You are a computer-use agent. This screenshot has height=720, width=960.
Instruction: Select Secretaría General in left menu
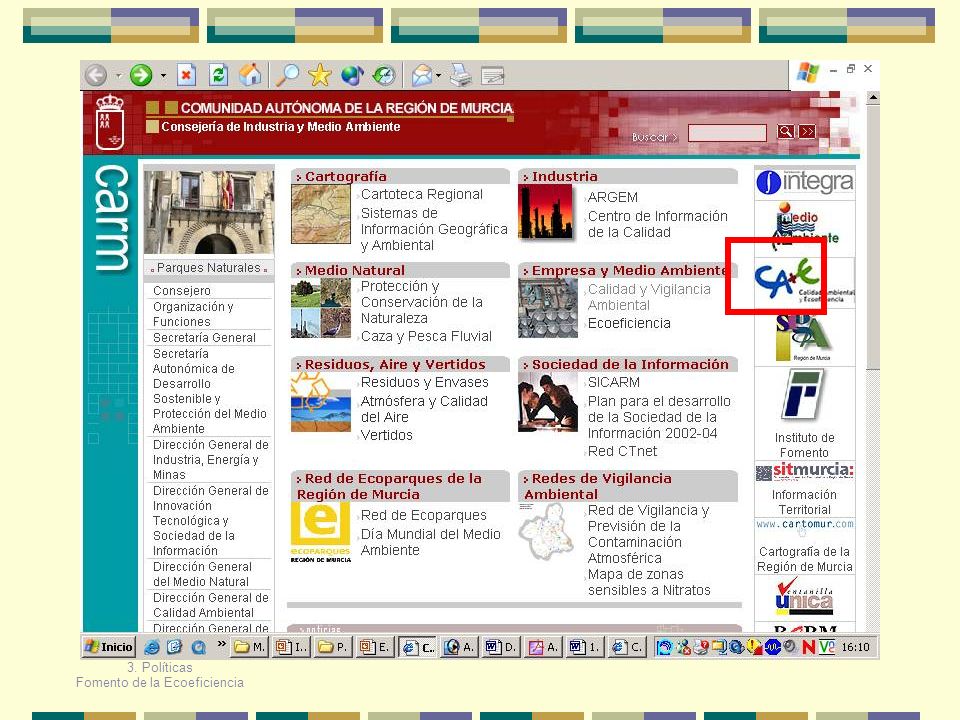point(204,337)
